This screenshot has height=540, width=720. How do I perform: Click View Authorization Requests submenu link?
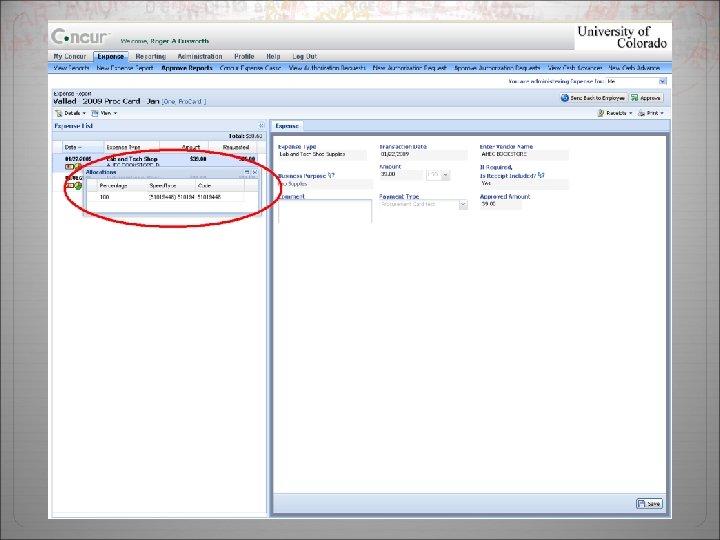327,68
